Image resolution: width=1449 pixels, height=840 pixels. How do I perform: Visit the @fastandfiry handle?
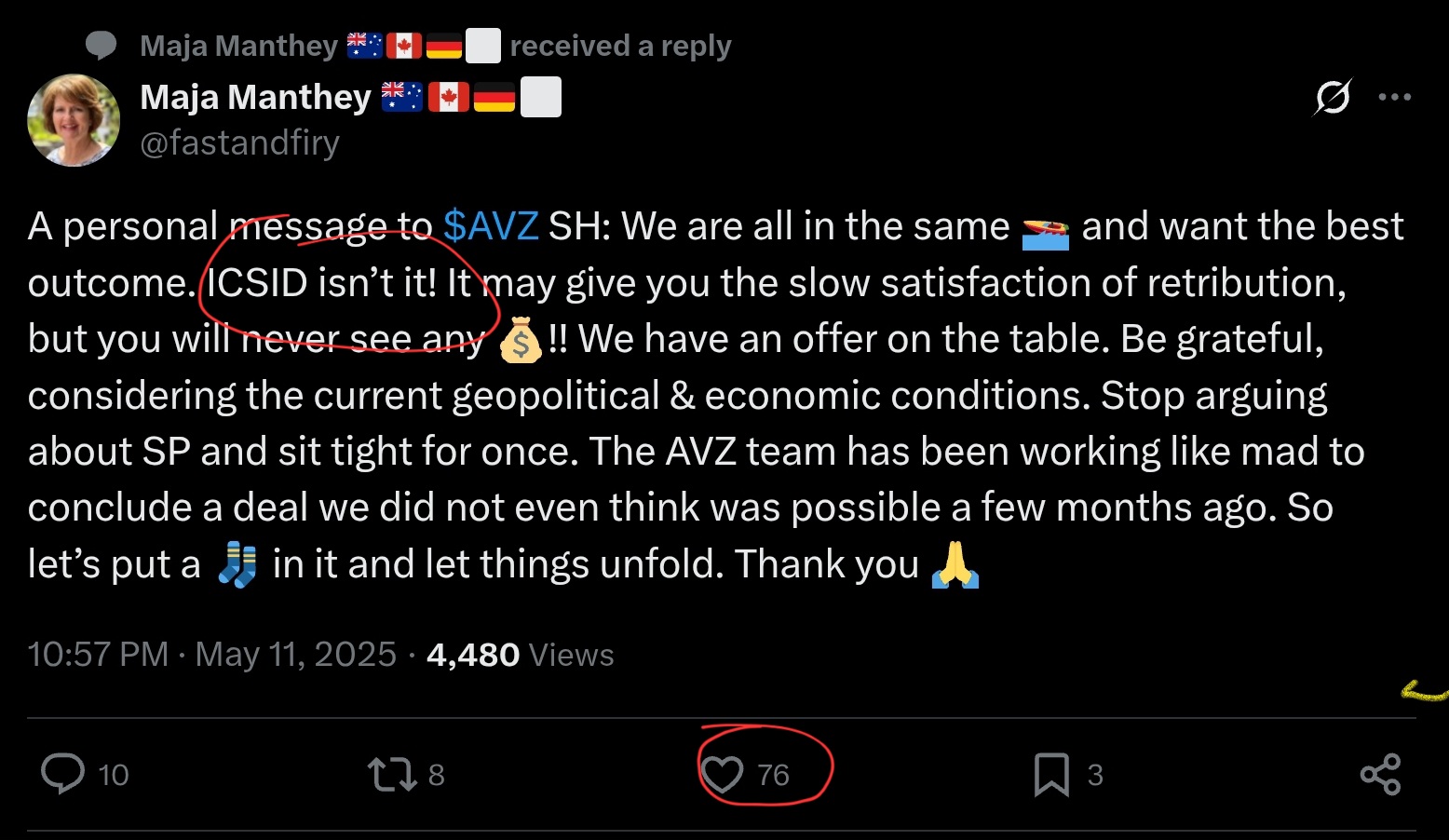(x=239, y=142)
